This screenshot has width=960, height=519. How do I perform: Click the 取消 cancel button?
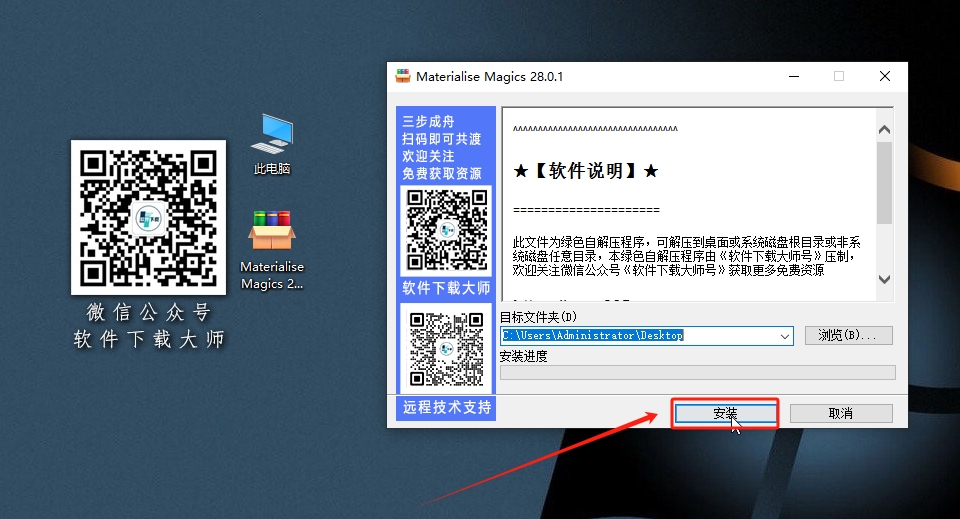(841, 414)
